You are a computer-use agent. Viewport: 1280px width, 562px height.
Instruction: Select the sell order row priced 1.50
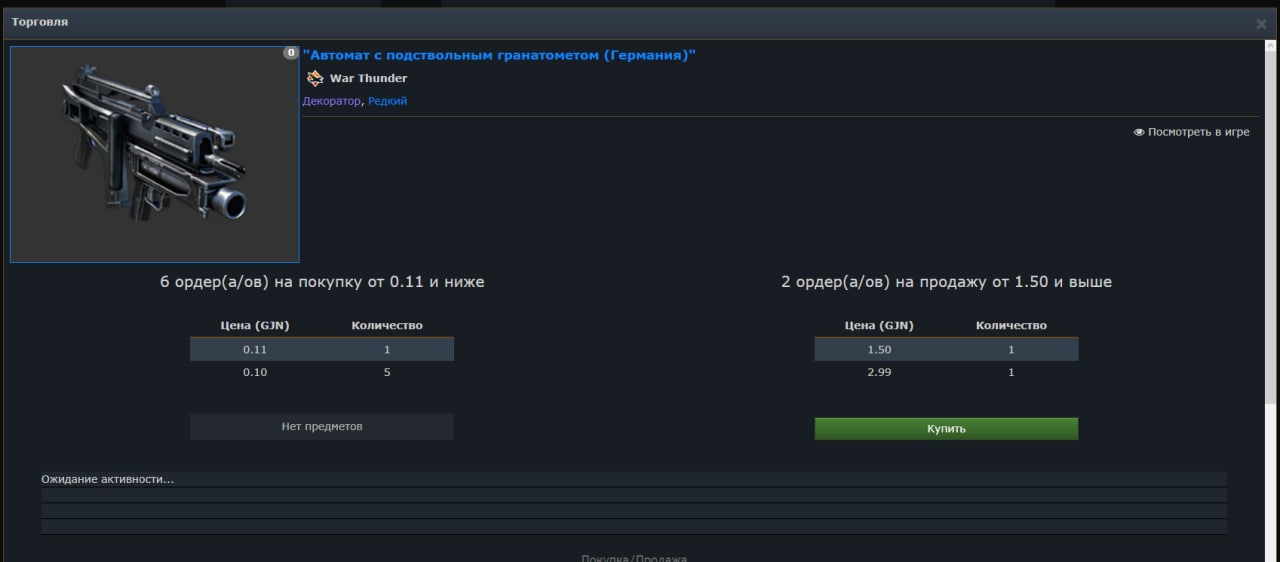946,349
